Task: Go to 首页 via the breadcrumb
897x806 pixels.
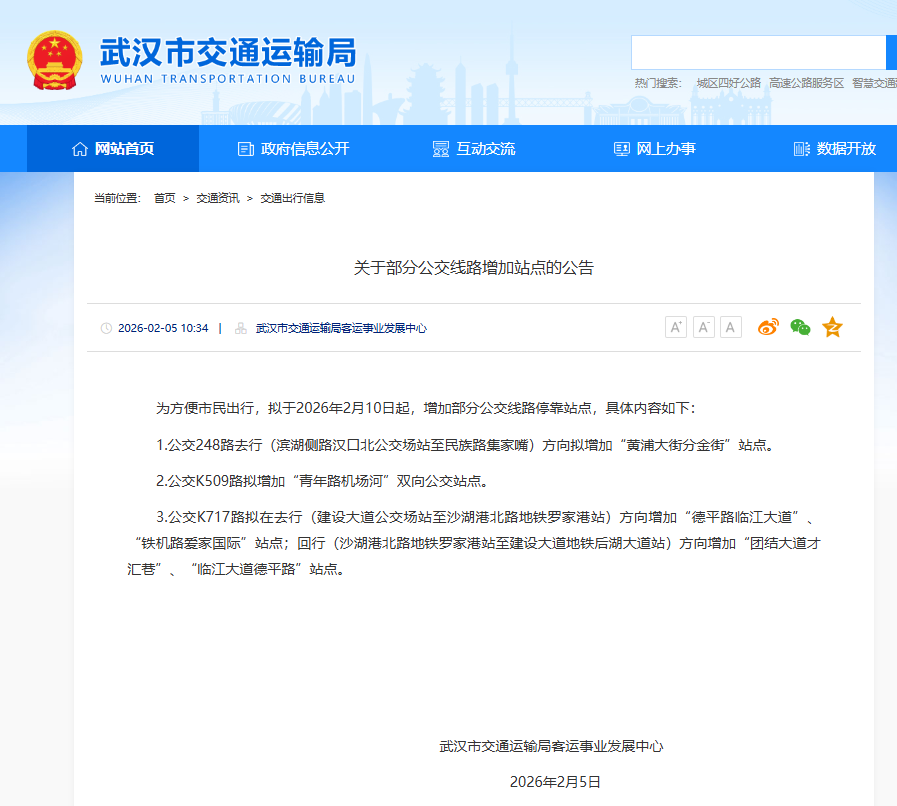Action: click(x=165, y=197)
